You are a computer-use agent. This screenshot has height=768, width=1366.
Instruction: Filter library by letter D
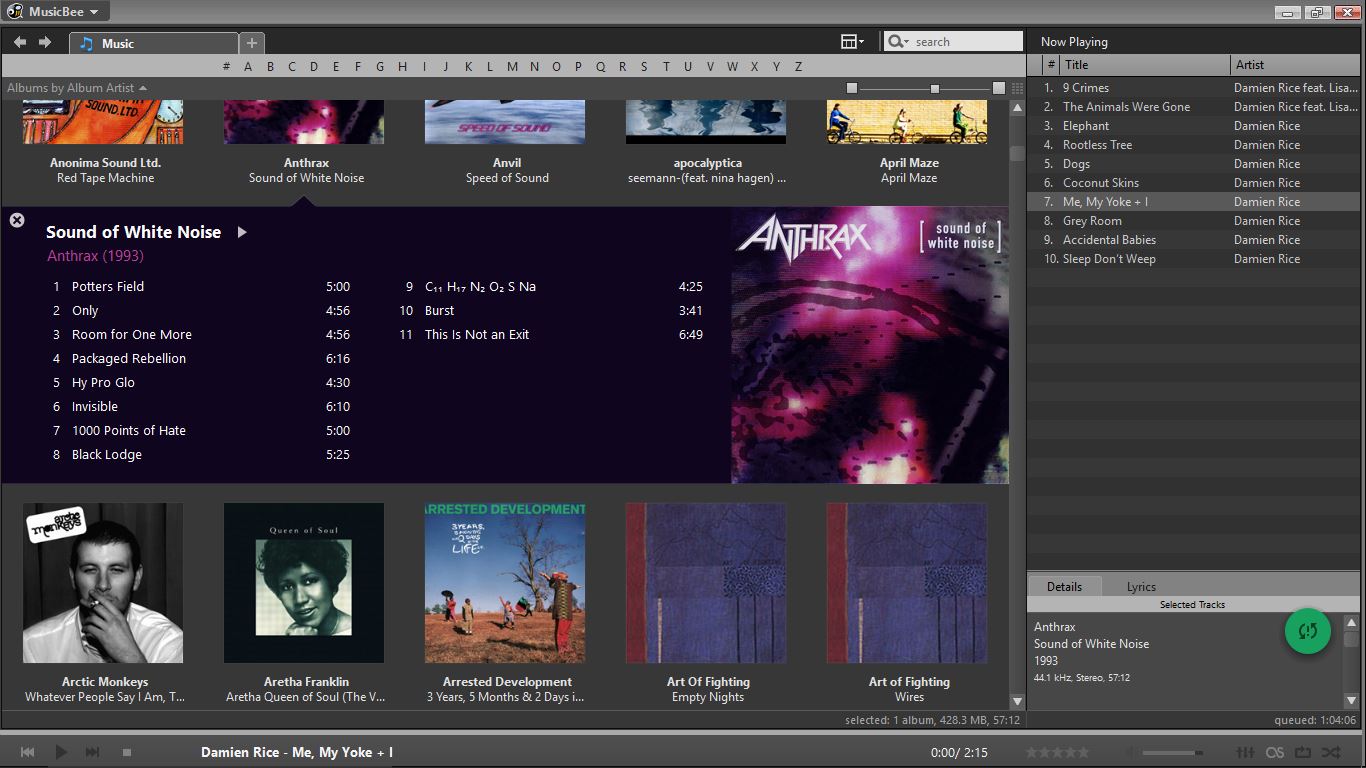click(x=313, y=66)
